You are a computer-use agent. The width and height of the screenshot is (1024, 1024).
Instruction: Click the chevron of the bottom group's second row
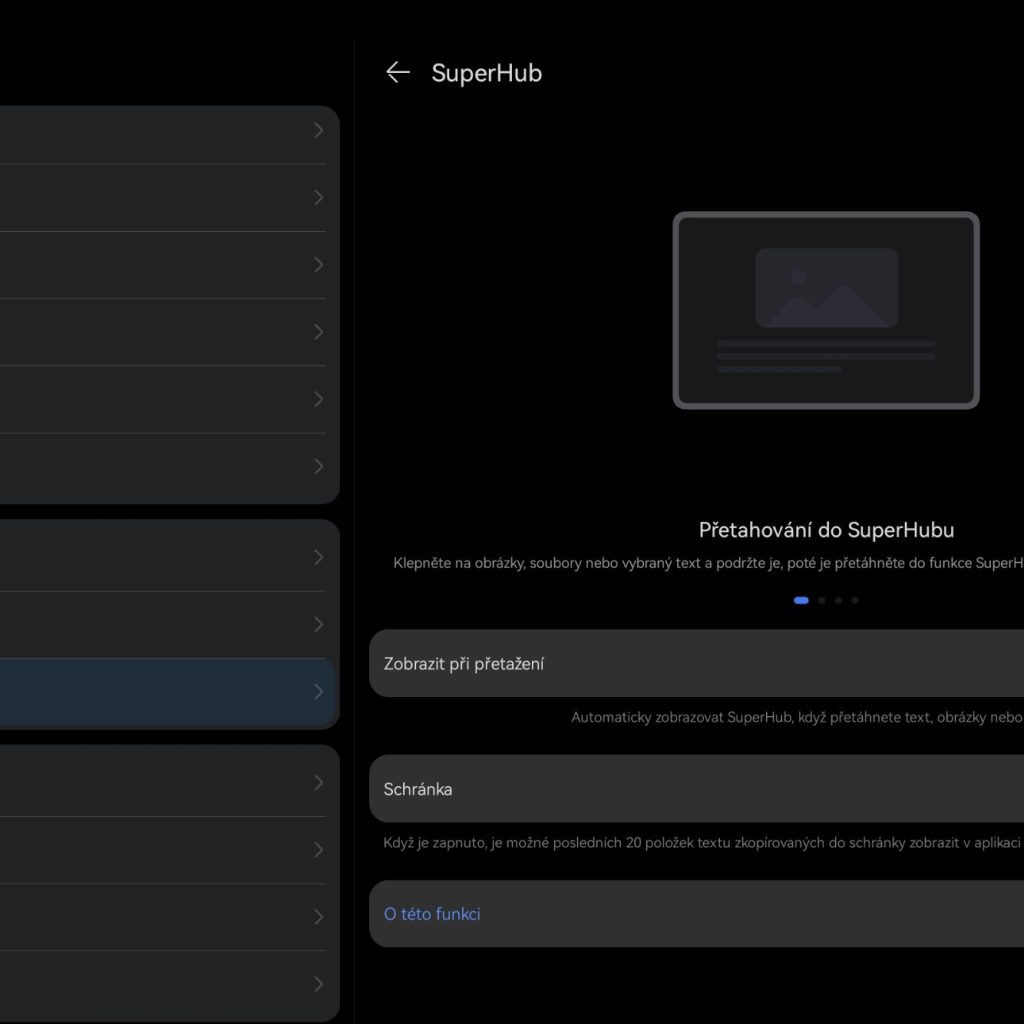coord(318,850)
